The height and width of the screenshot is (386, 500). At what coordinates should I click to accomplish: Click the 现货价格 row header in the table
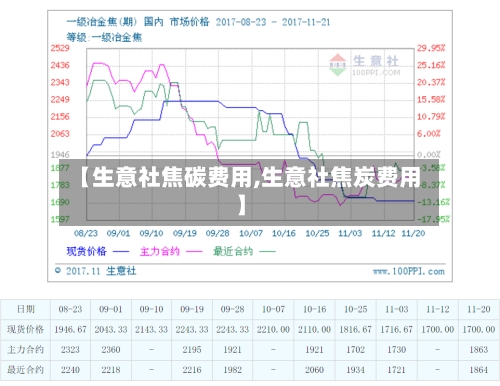[x=26, y=329]
